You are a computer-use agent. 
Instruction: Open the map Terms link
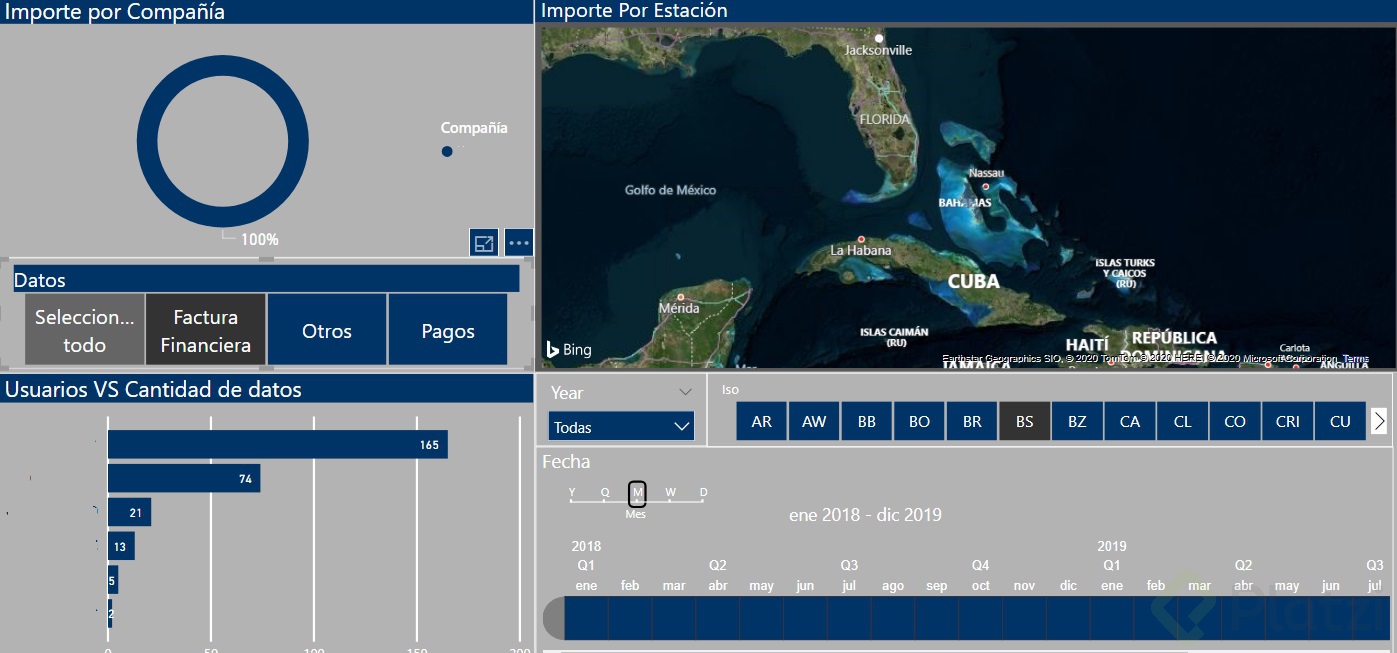click(x=1355, y=358)
